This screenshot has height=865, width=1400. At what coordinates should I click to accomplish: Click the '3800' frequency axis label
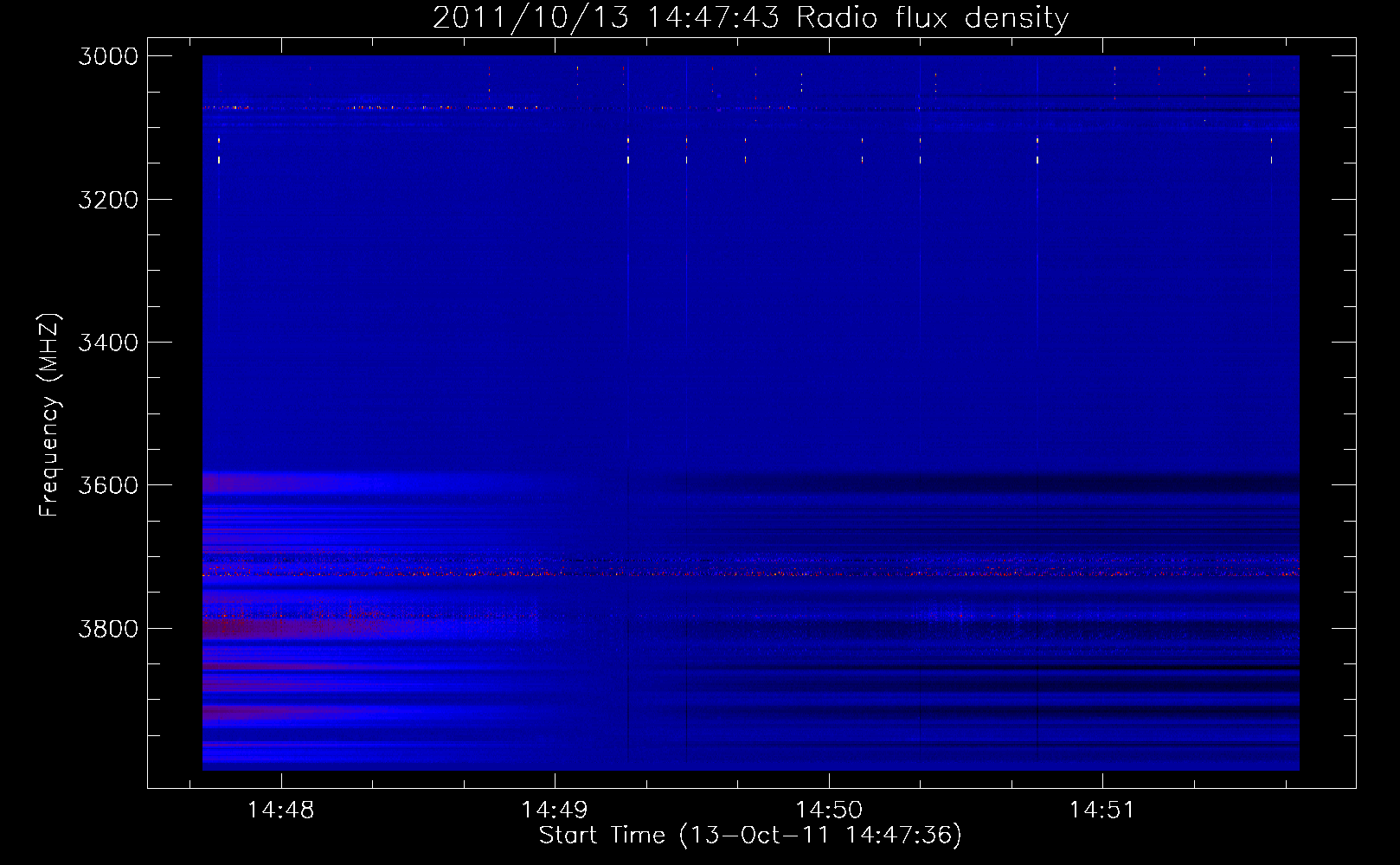pos(108,629)
